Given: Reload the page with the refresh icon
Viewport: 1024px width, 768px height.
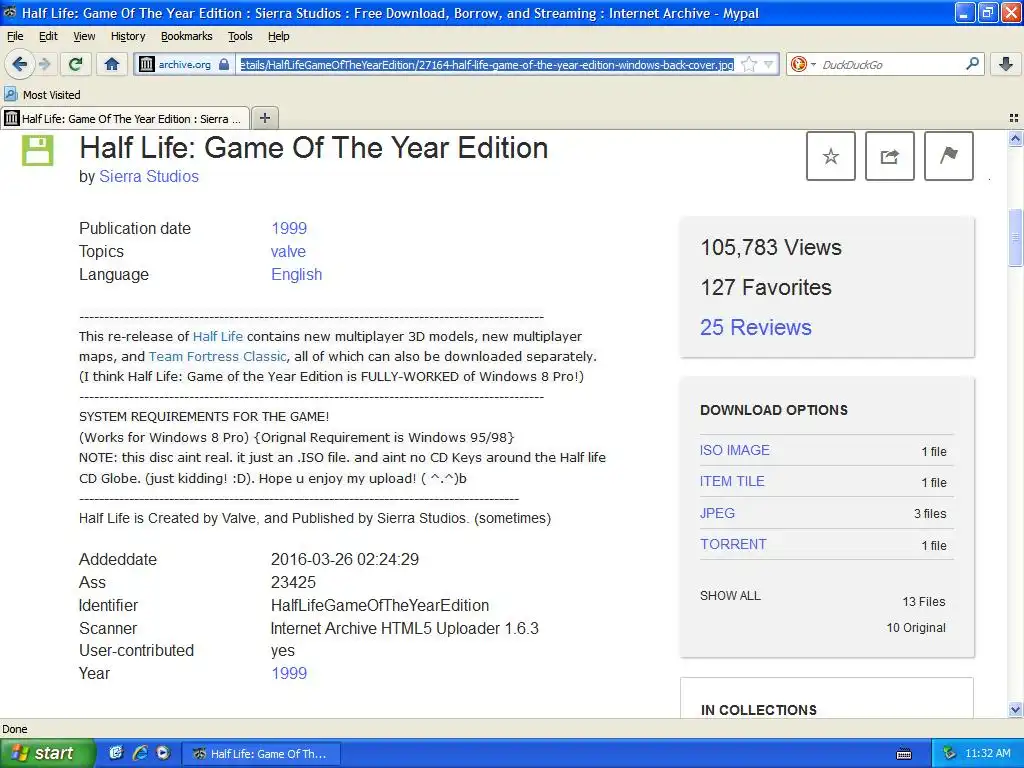Looking at the screenshot, I should 76,64.
